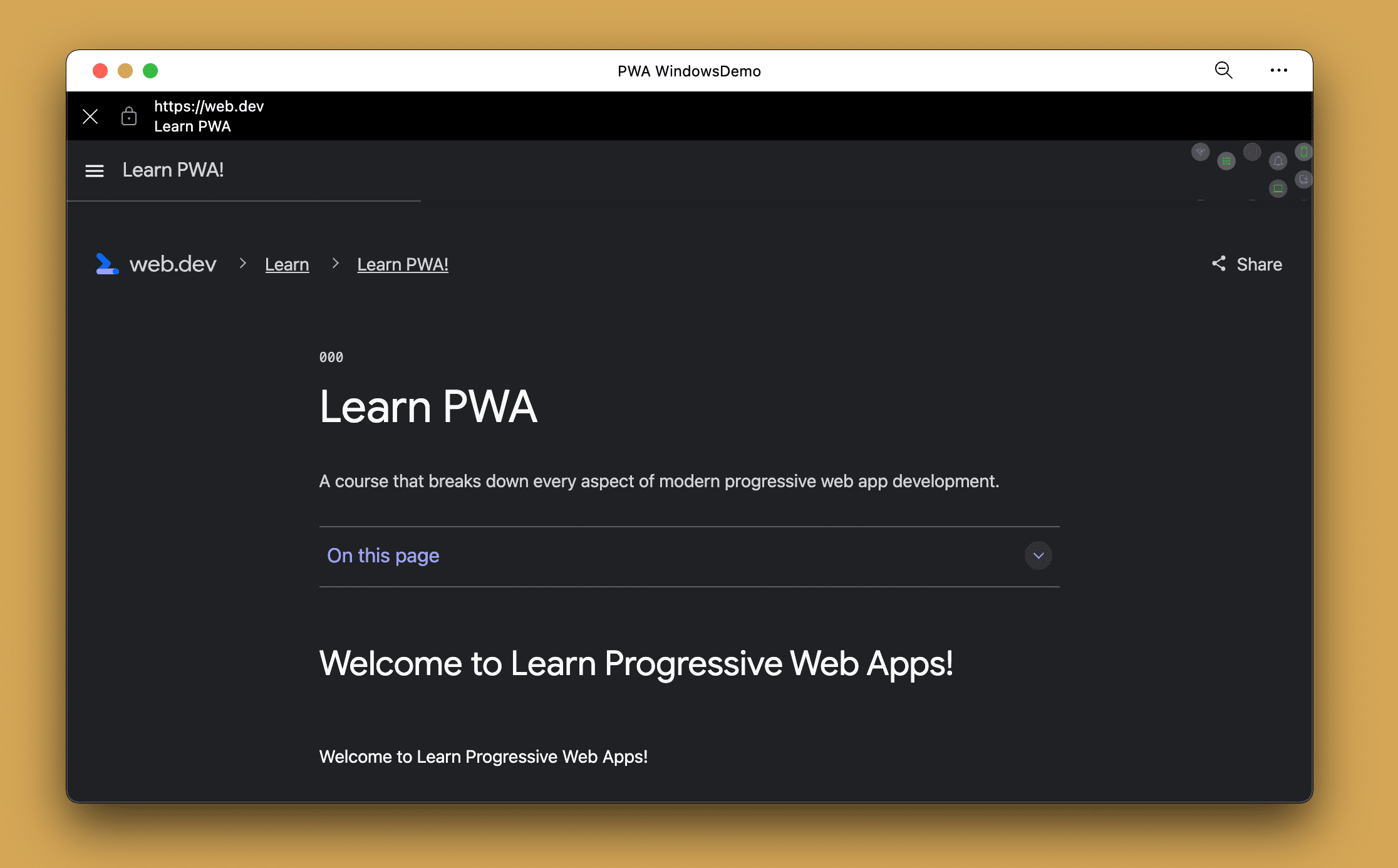Open the Learn PWA! navigation menu
The width and height of the screenshot is (1398, 868).
(x=95, y=170)
